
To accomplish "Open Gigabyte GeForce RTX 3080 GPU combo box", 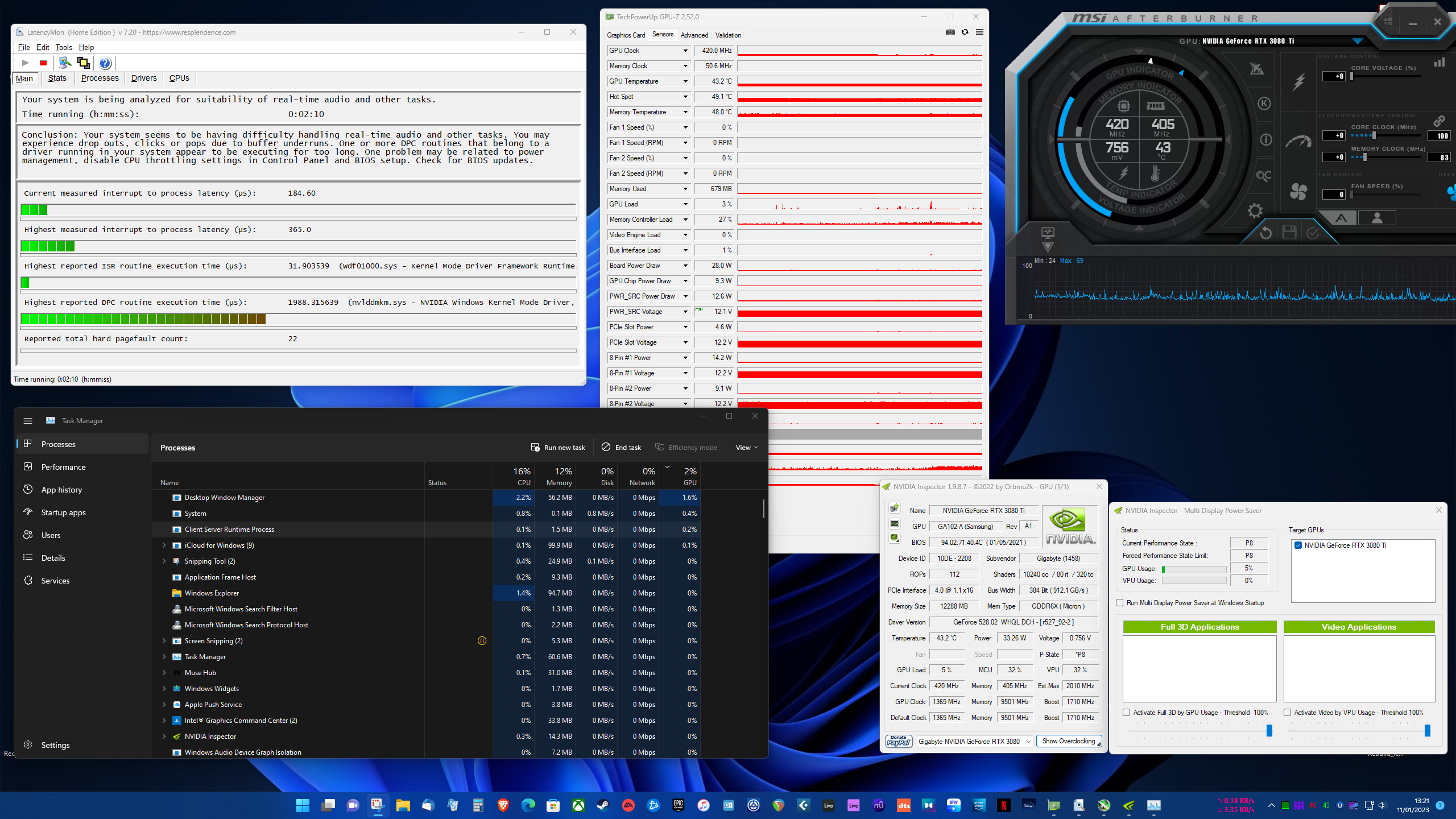I will [974, 742].
